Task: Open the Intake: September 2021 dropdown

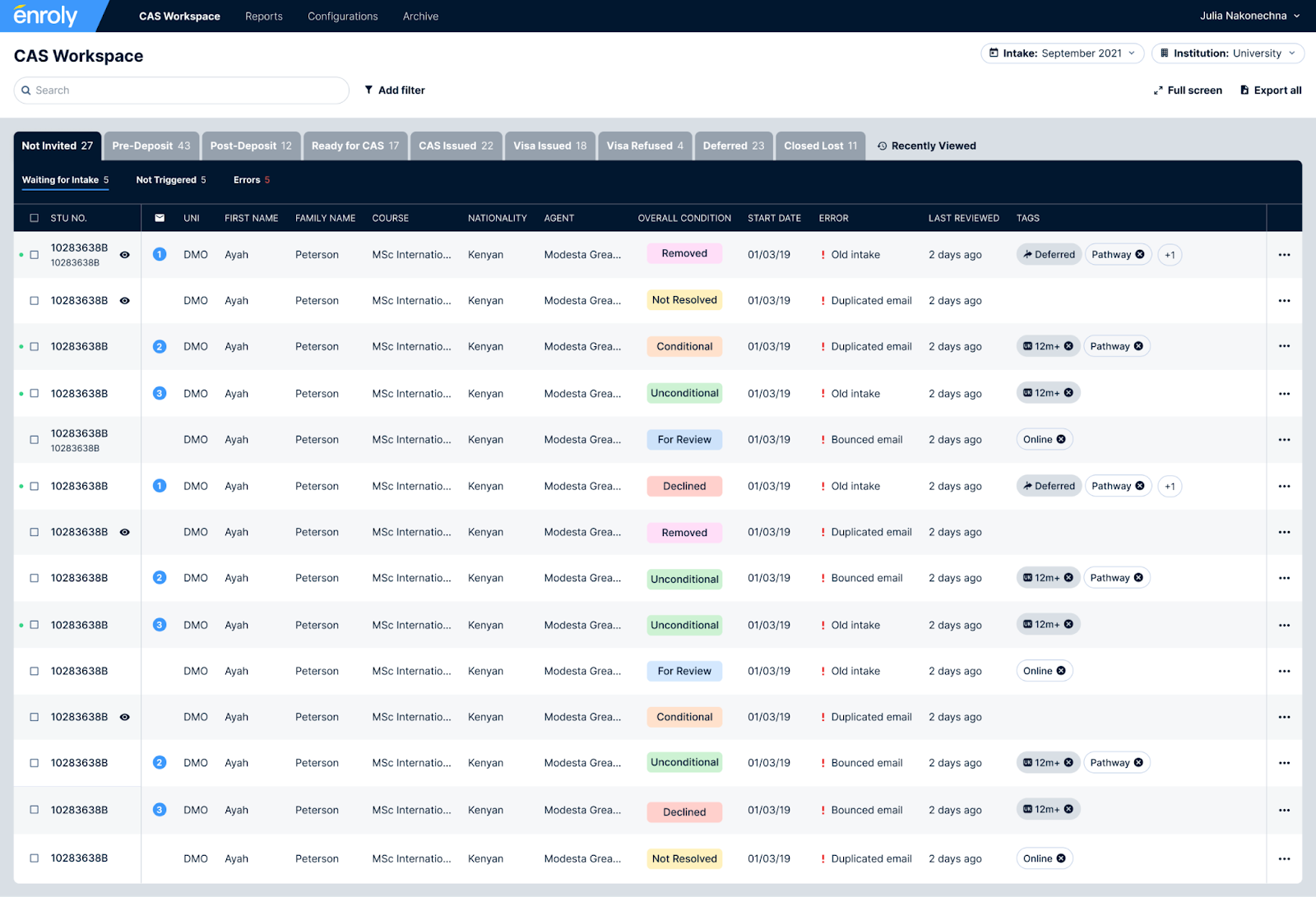Action: [x=1062, y=53]
